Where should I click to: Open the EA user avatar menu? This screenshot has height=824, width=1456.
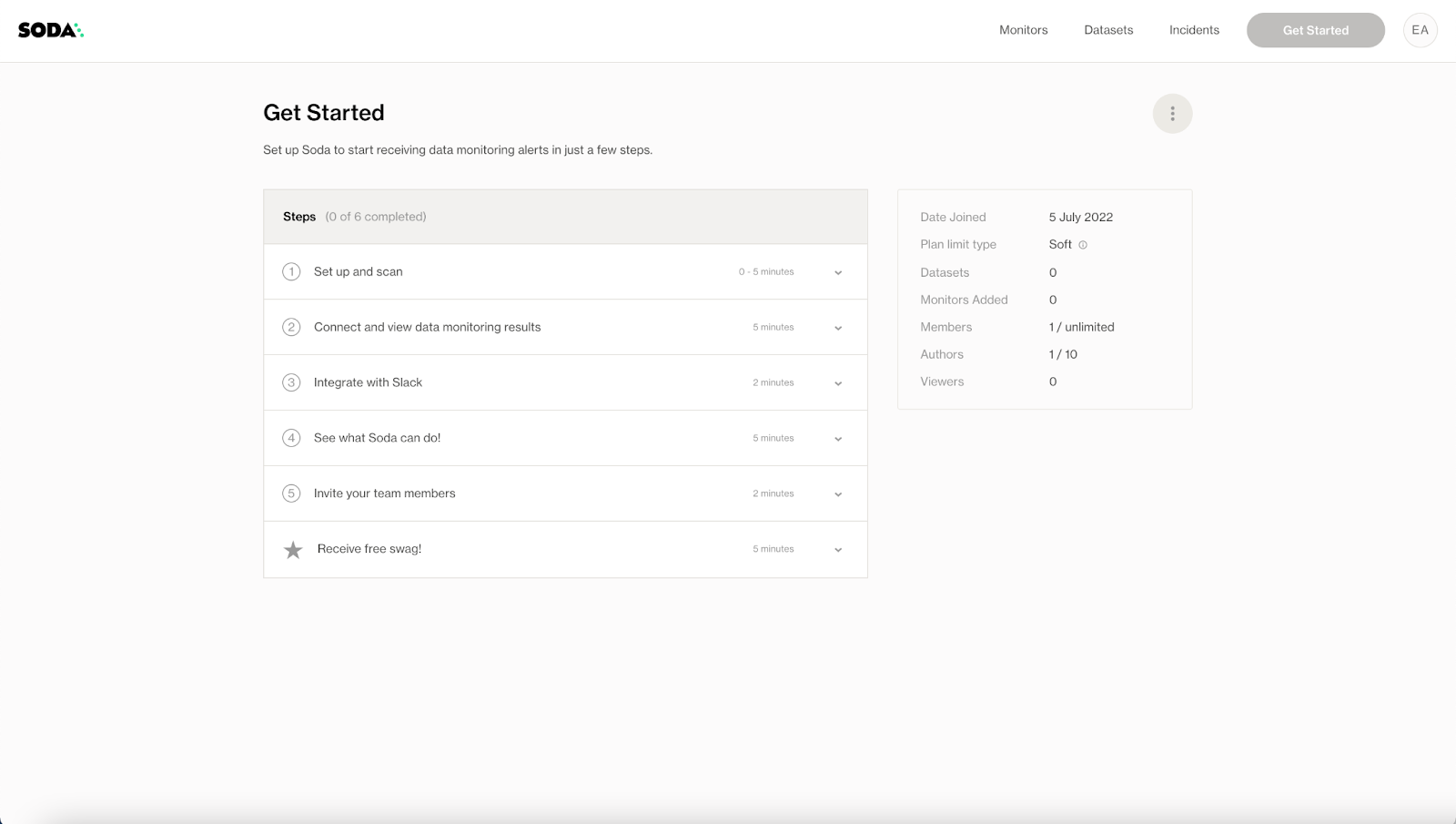pyautogui.click(x=1420, y=30)
